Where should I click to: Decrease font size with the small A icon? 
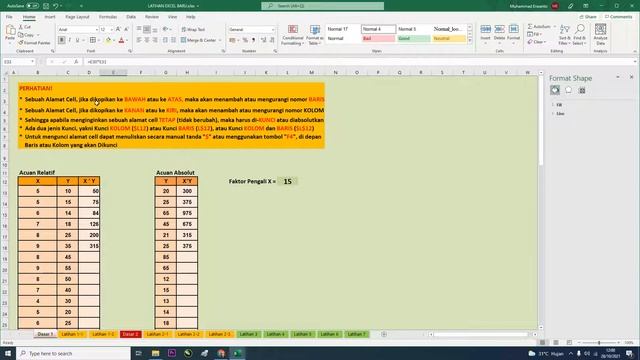tap(126, 29)
